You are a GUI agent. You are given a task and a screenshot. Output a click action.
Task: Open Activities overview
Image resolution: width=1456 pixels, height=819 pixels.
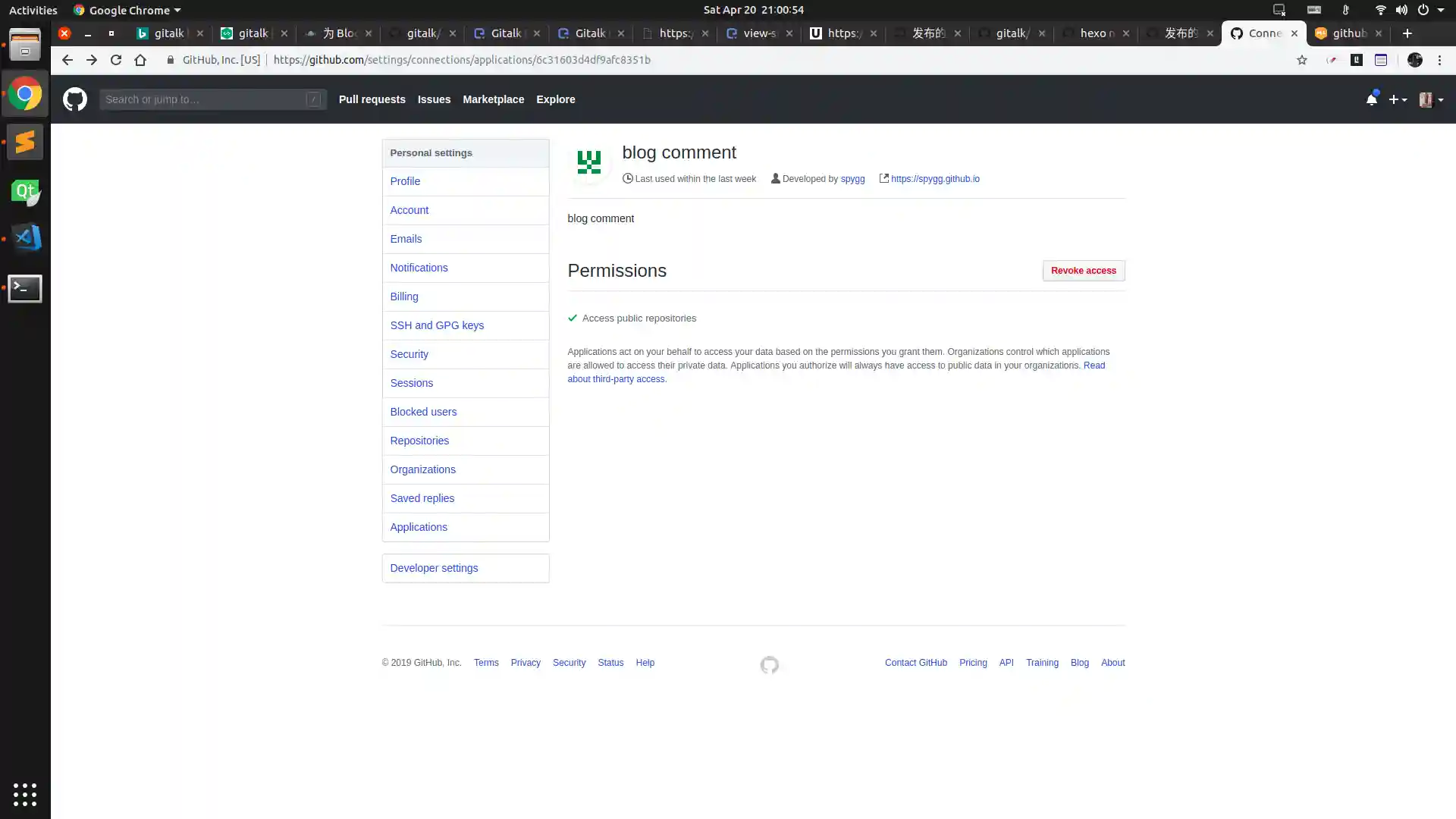click(33, 10)
